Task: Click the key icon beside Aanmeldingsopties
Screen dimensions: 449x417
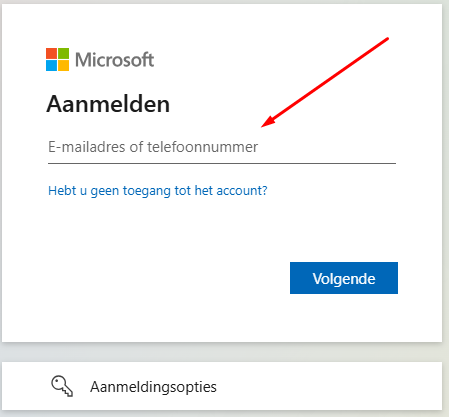Action: [62, 386]
